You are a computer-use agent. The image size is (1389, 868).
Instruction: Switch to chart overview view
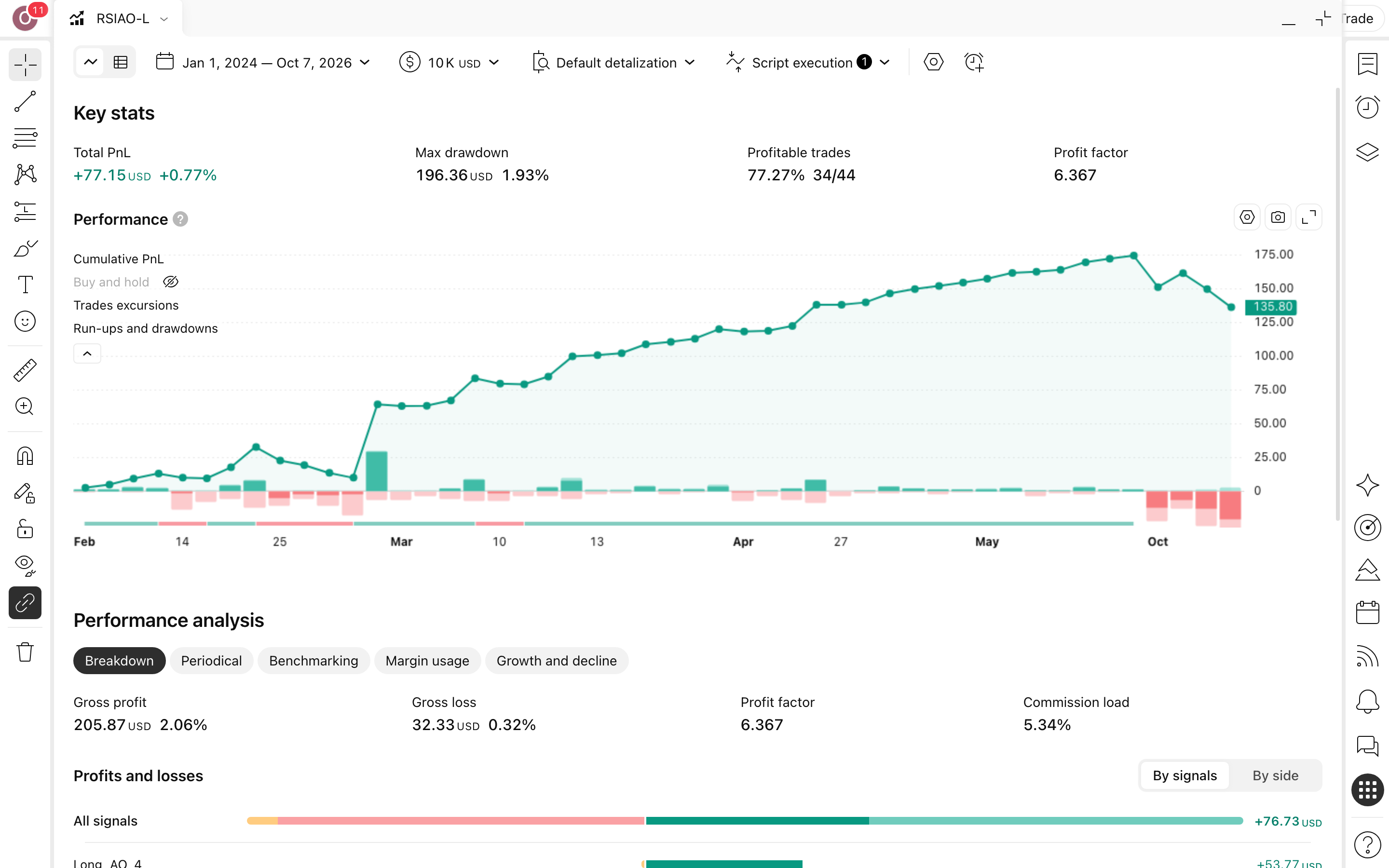point(91,62)
